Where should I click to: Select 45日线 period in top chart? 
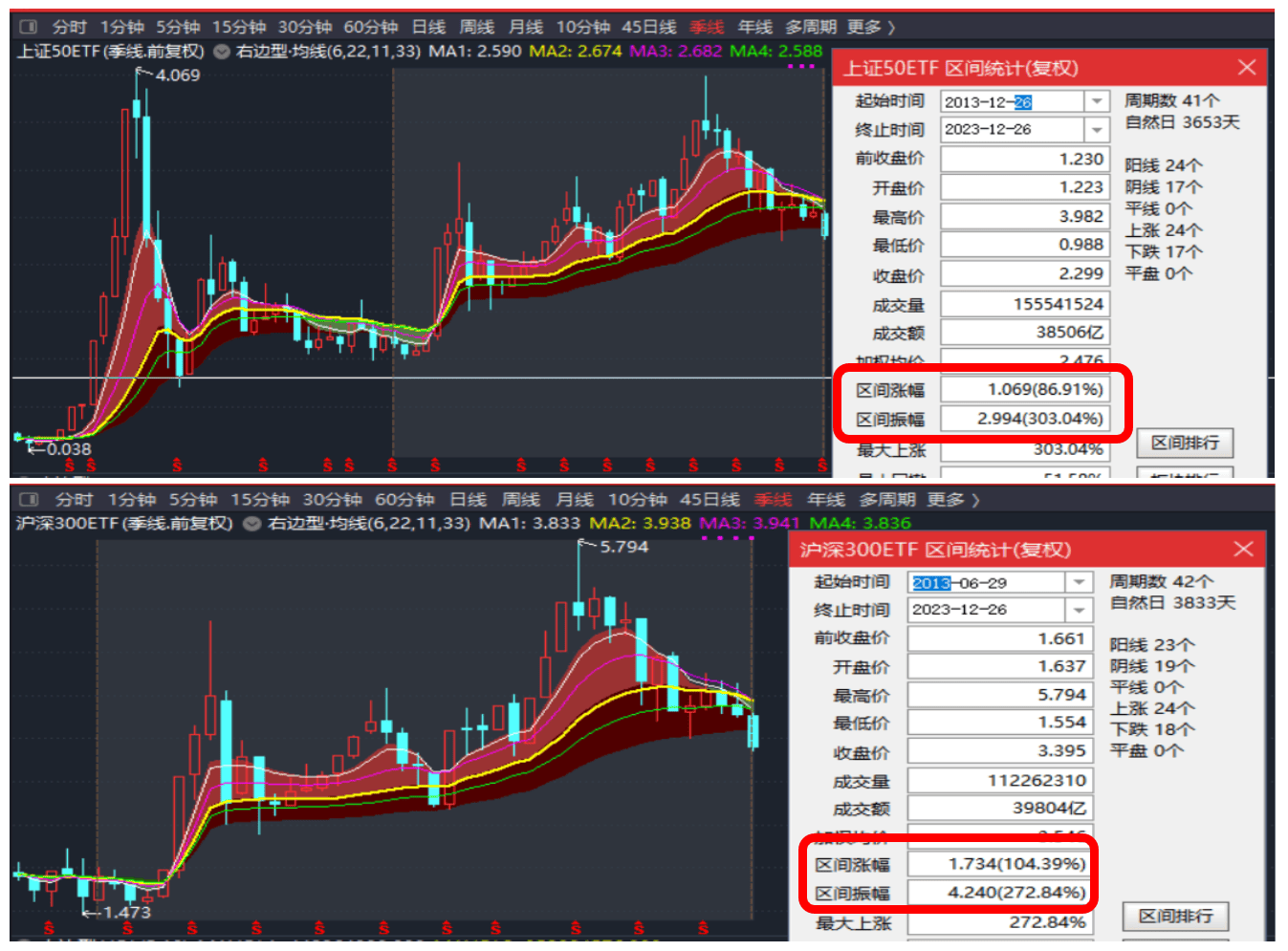coord(648,27)
